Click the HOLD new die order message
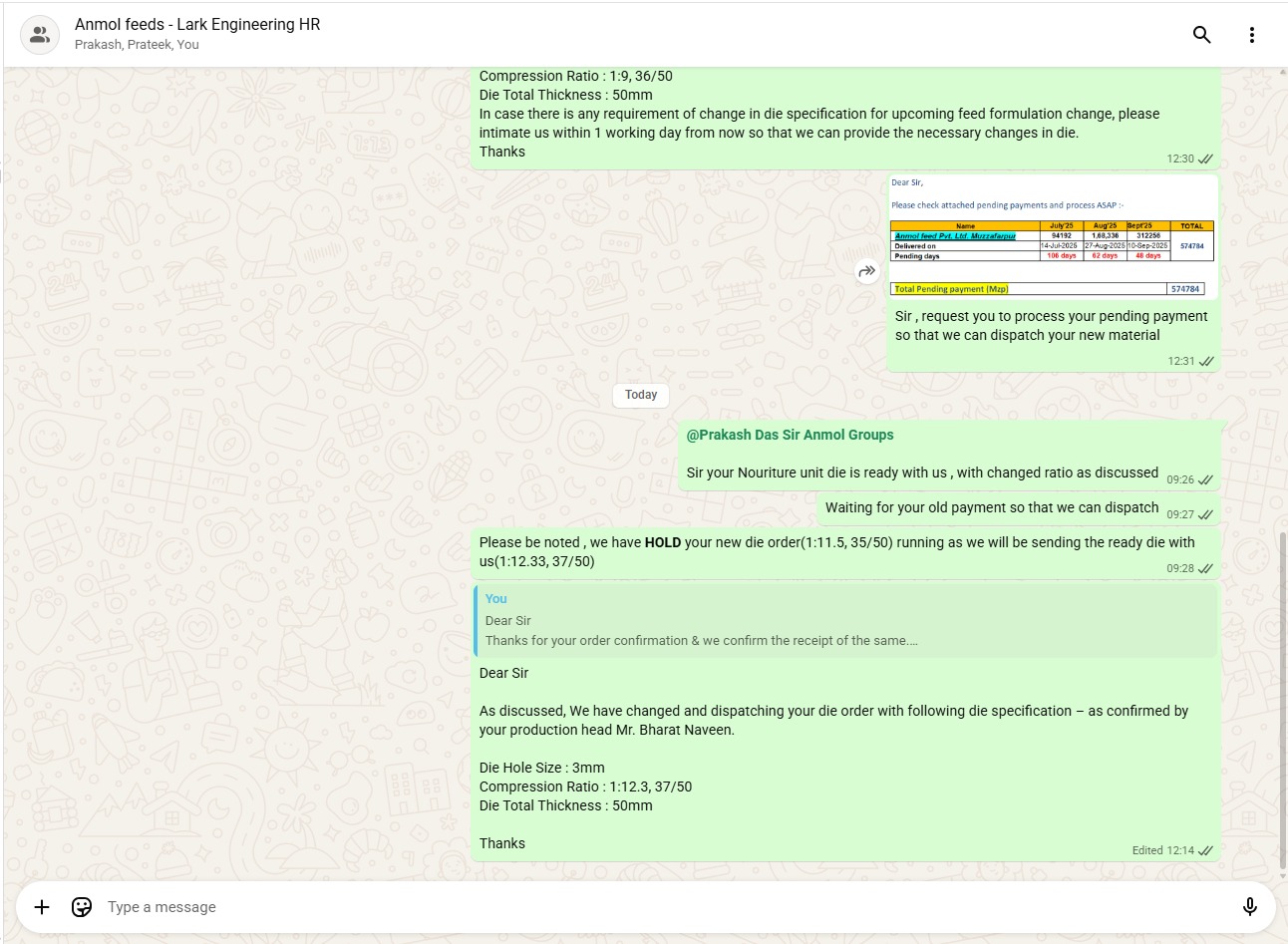This screenshot has height=944, width=1288. [x=835, y=551]
